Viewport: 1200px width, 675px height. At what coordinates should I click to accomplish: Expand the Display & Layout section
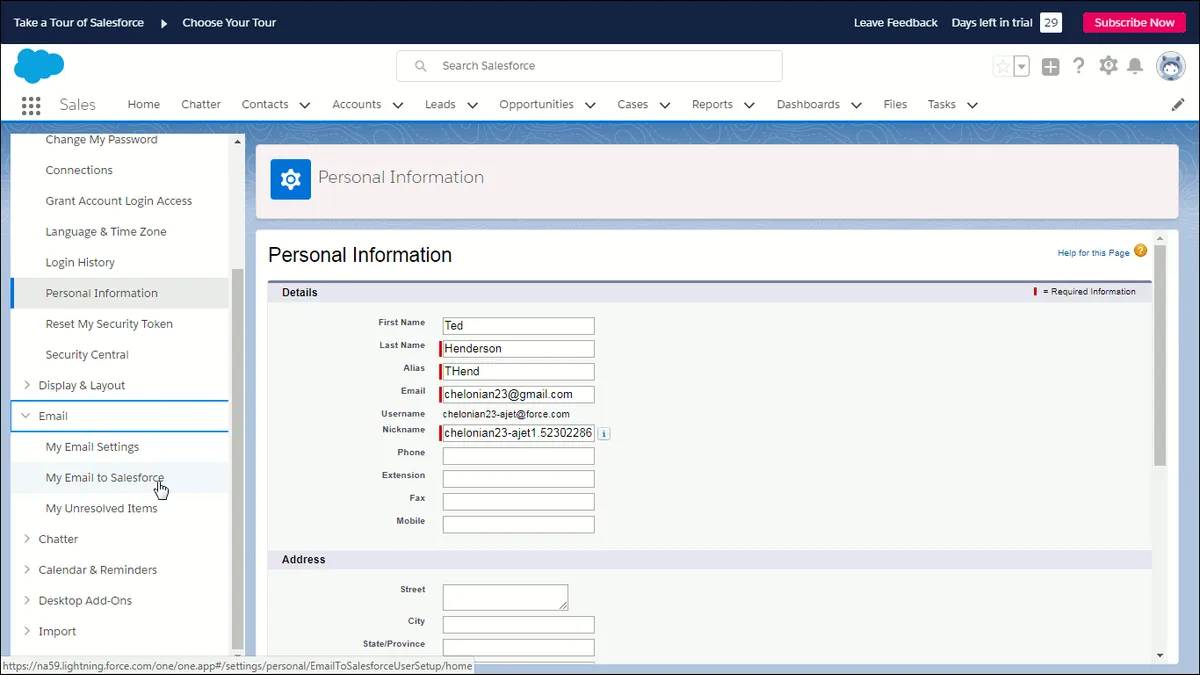[x=27, y=385]
